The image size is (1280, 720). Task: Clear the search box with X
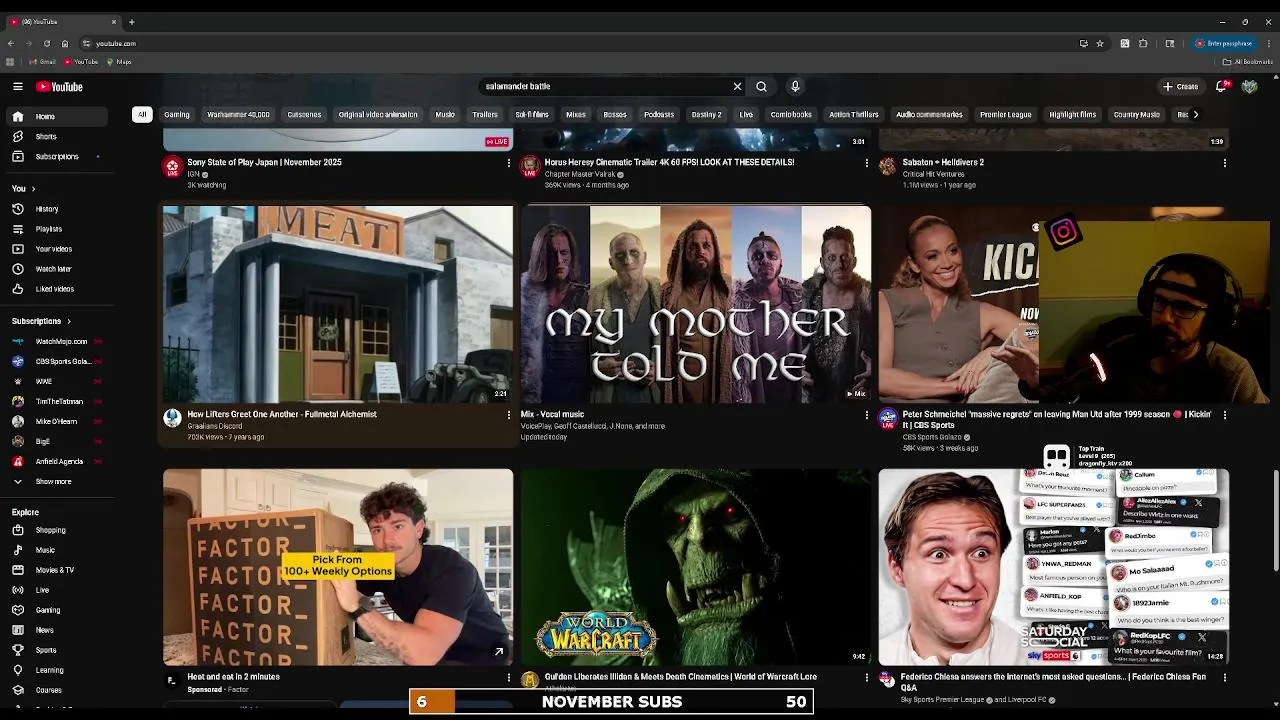[x=737, y=87]
